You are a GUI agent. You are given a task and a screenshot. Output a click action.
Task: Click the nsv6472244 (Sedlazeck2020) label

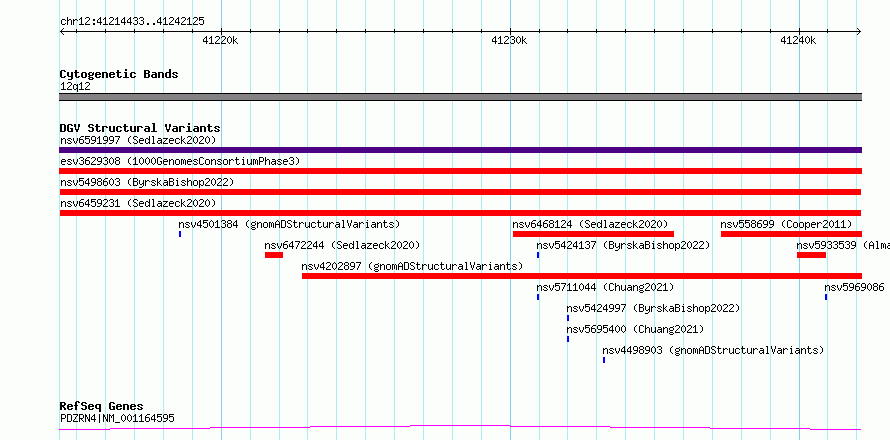tap(342, 245)
